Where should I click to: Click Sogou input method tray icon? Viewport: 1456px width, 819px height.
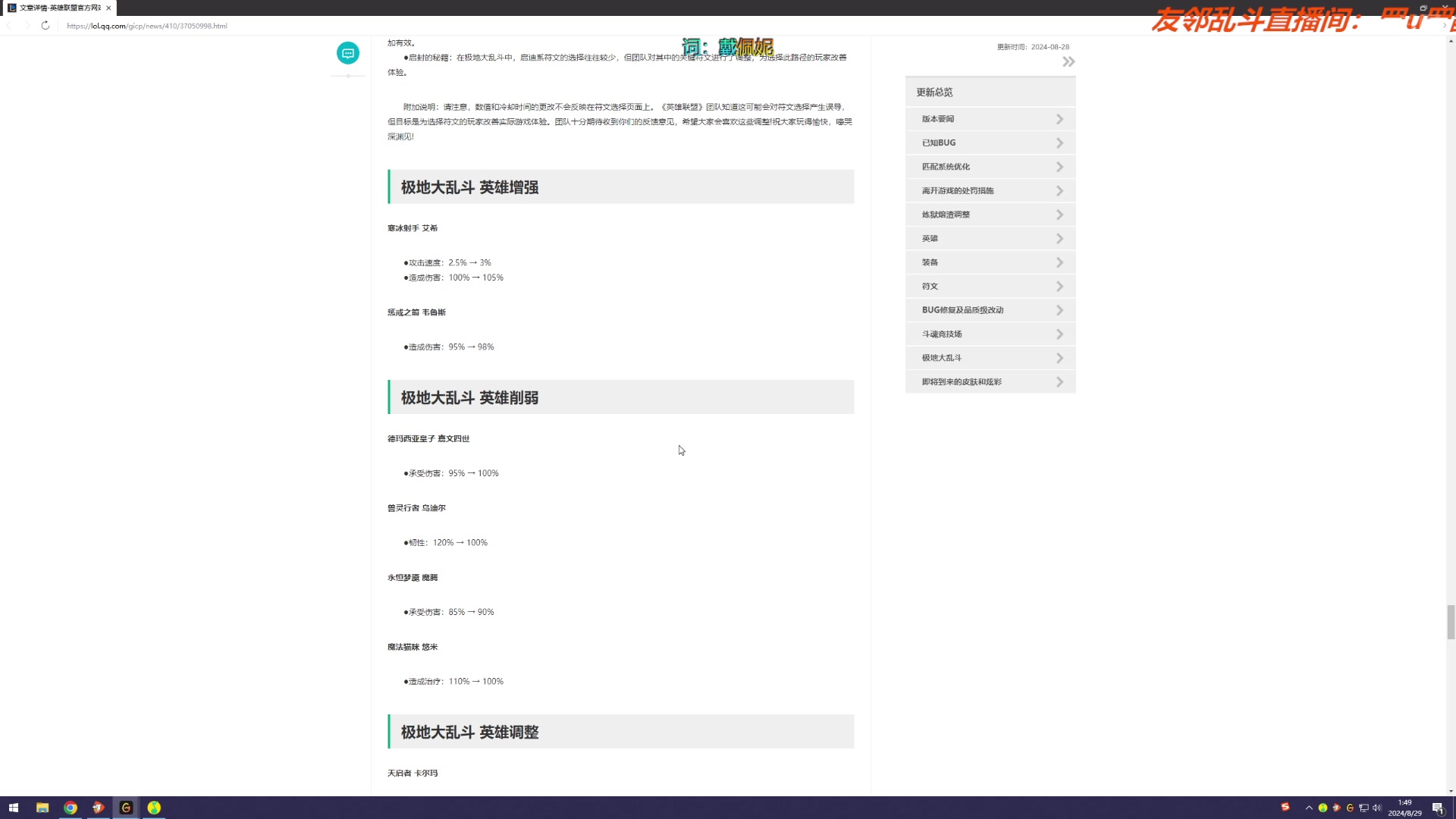coord(1285,807)
